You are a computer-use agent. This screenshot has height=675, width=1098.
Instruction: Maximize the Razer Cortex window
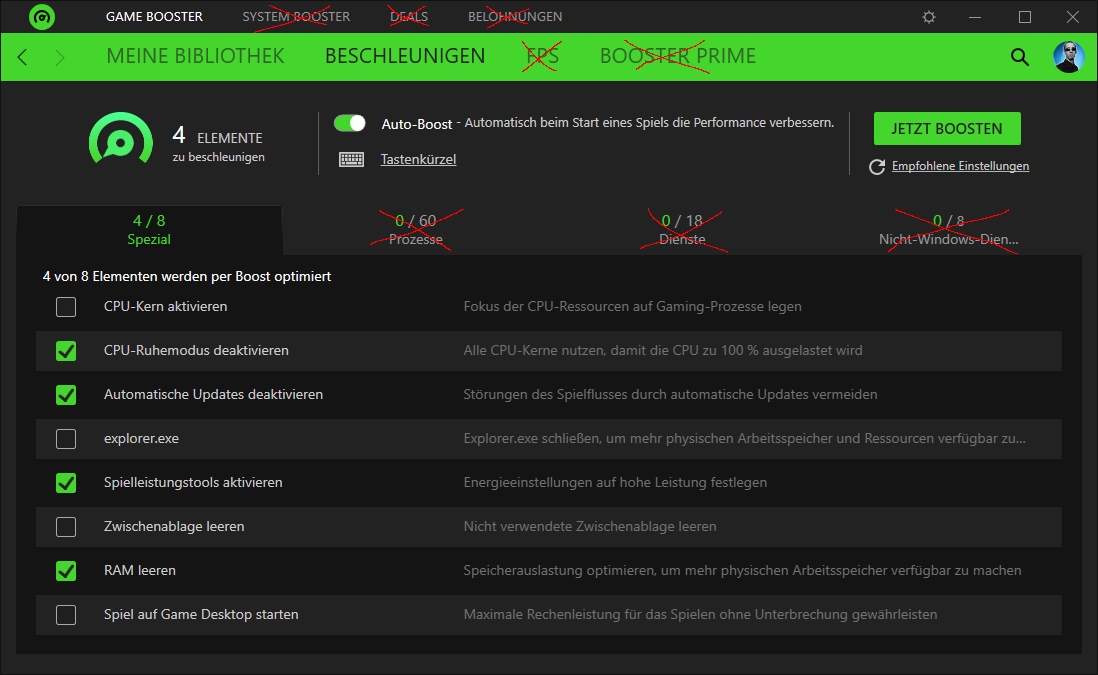tap(1024, 17)
